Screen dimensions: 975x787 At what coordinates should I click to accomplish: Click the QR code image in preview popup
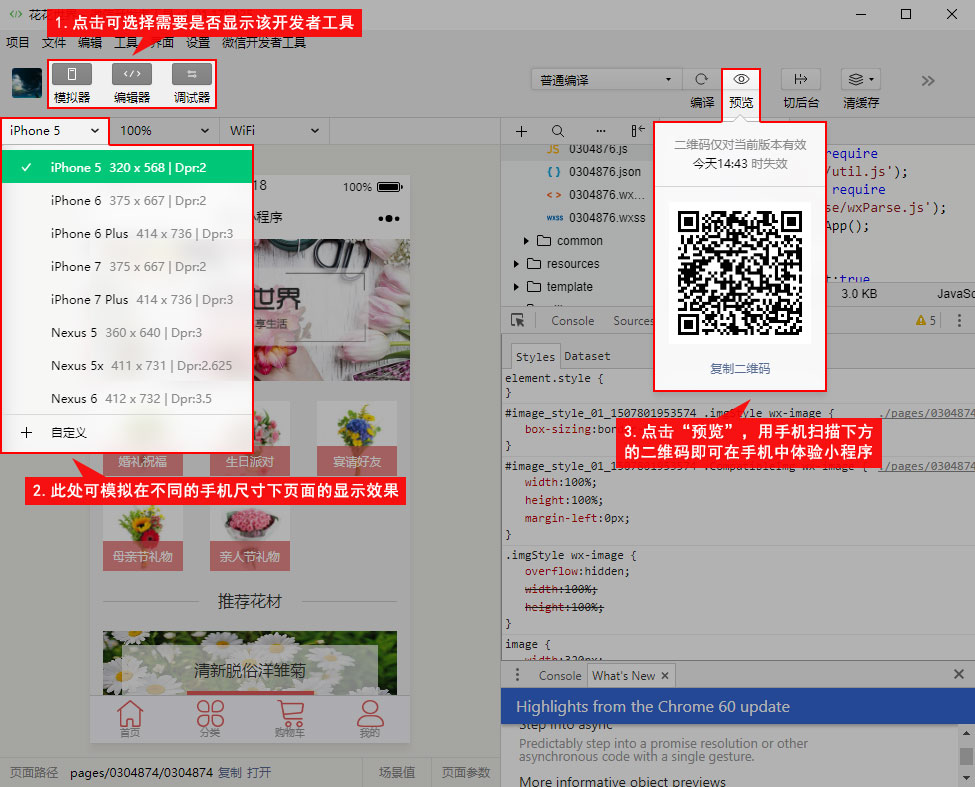click(740, 273)
